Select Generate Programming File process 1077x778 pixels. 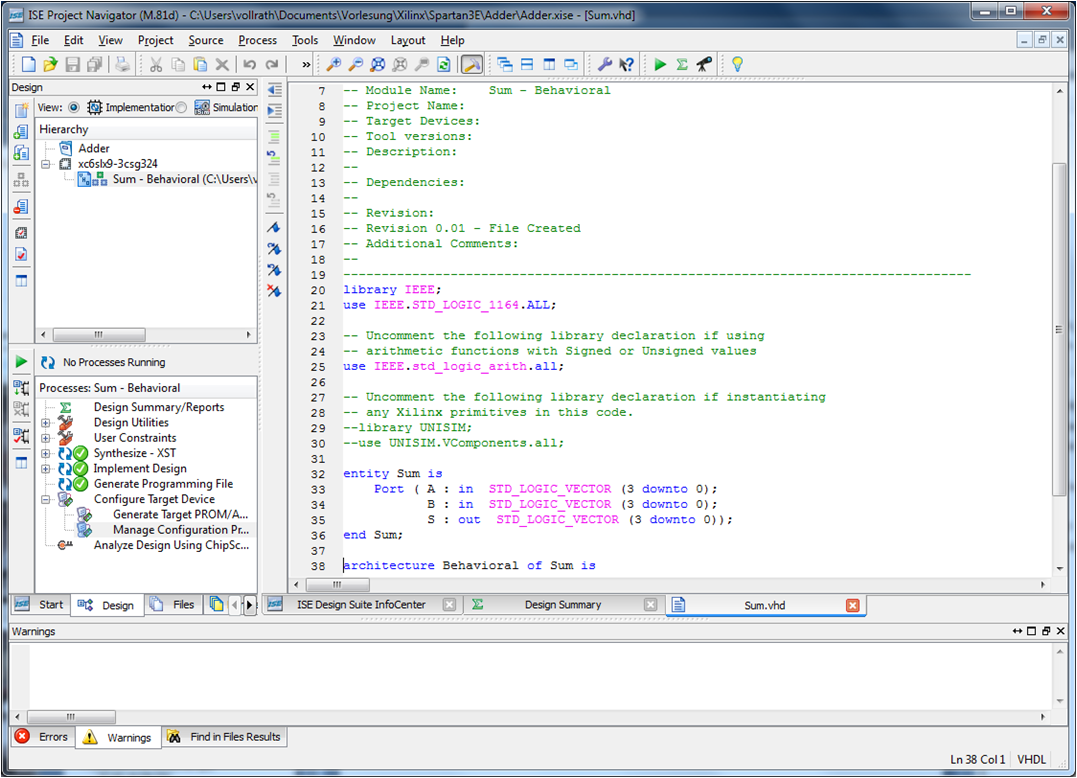click(x=162, y=484)
